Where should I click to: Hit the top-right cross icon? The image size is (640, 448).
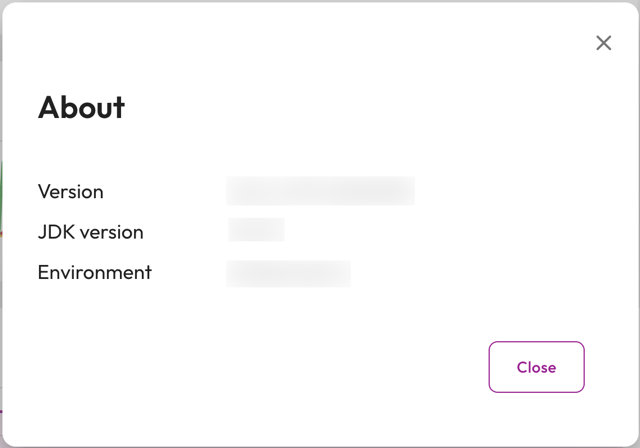[x=604, y=43]
